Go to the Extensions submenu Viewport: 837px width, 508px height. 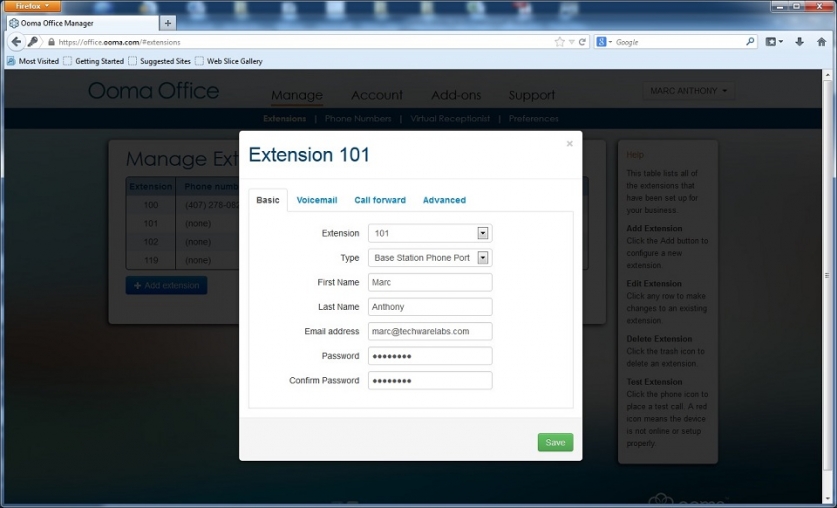coord(285,118)
